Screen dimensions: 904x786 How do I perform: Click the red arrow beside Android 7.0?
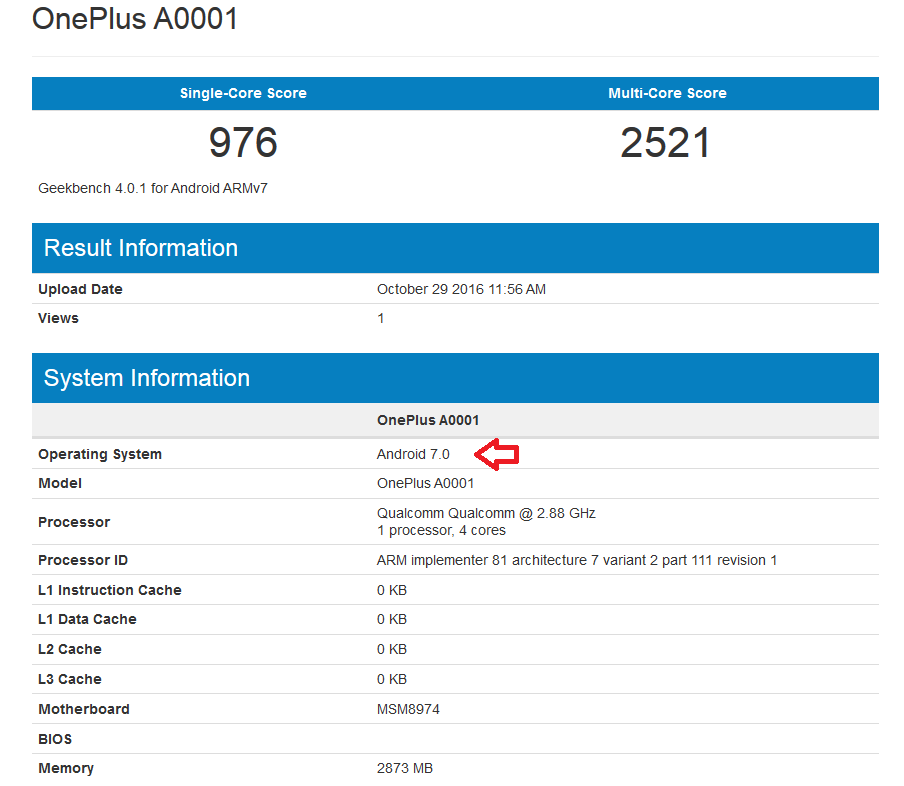(x=497, y=455)
